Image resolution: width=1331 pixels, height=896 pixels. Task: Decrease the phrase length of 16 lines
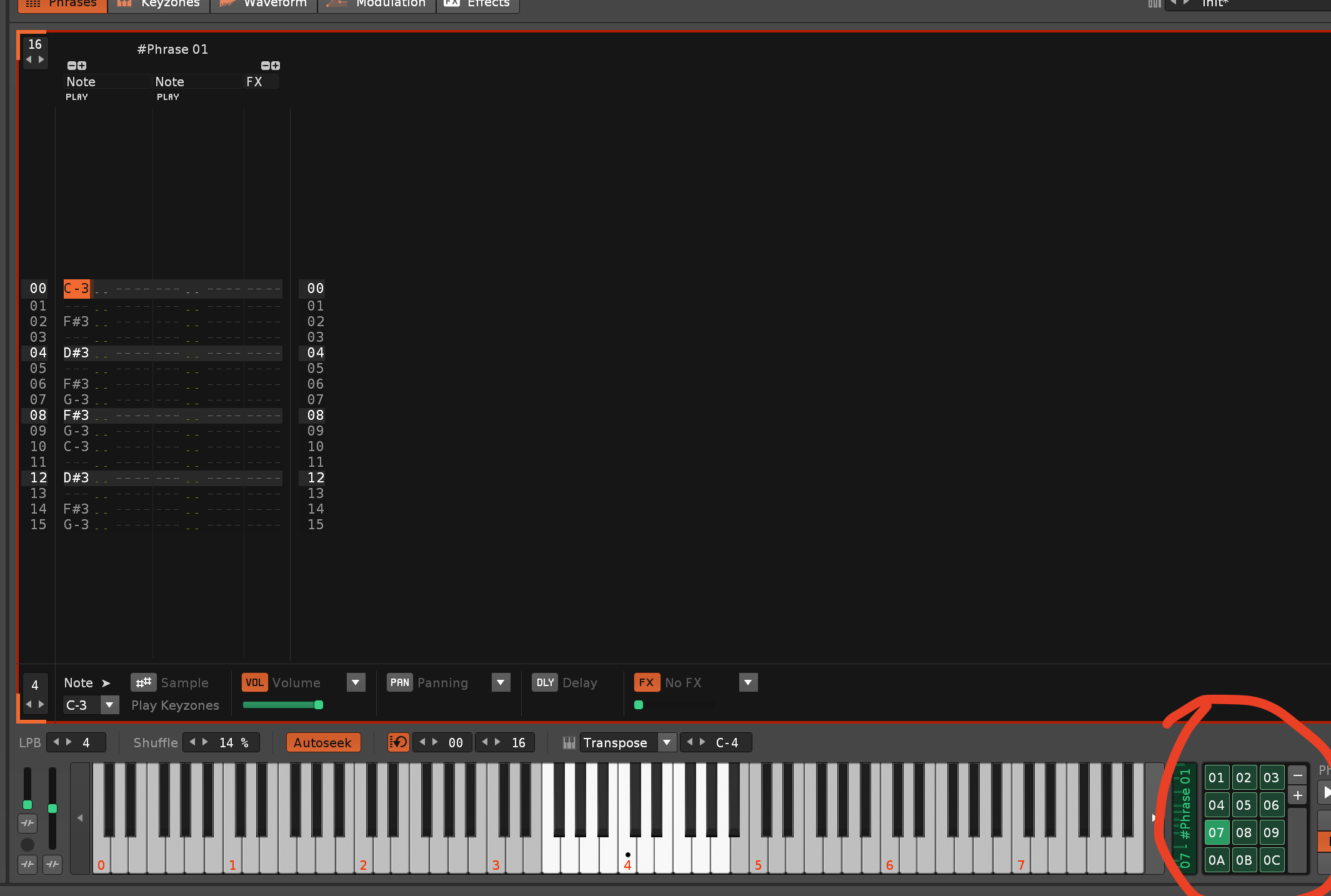tap(29, 60)
